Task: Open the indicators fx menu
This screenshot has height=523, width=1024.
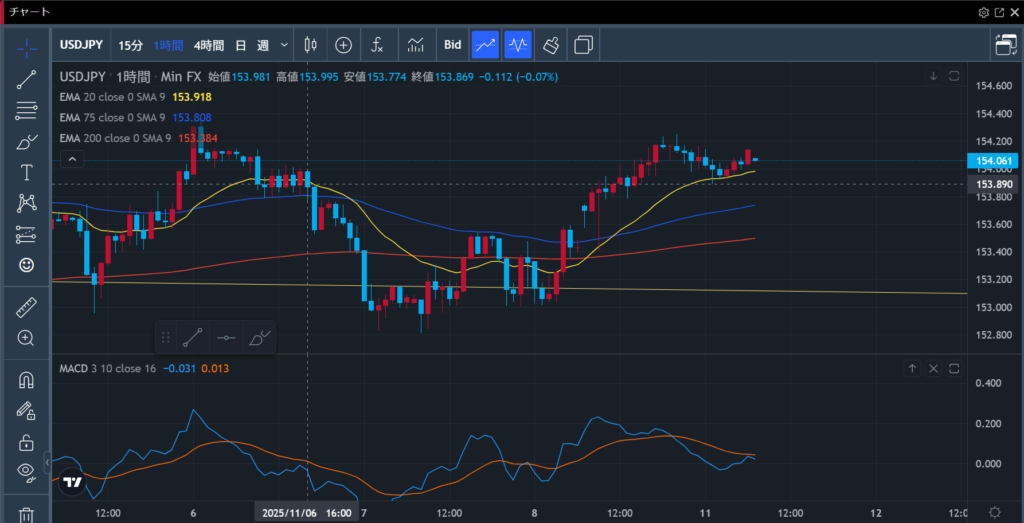Action: [377, 45]
